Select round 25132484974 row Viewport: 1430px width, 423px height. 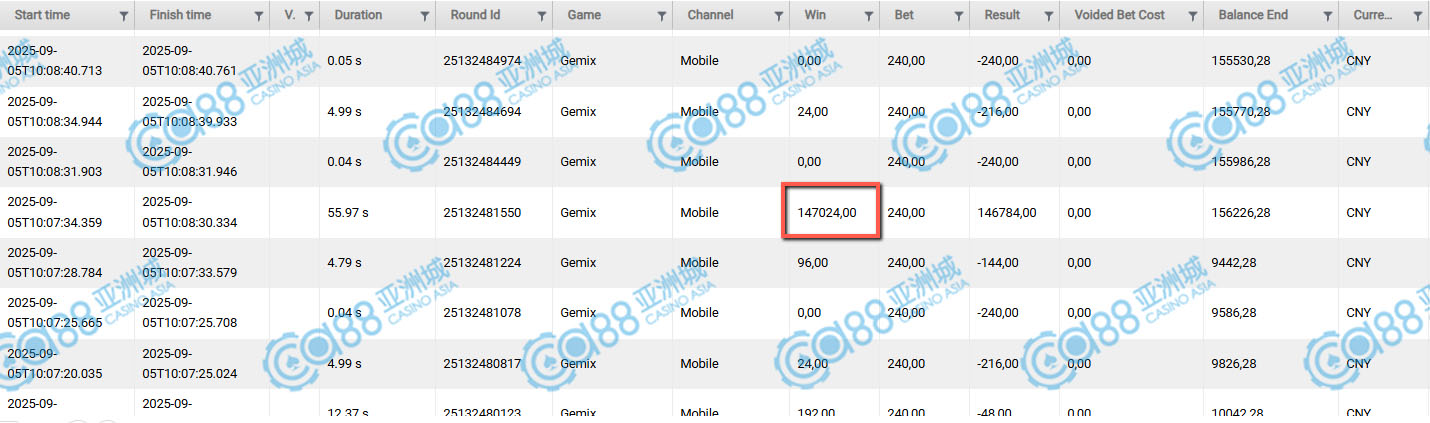pyautogui.click(x=482, y=60)
